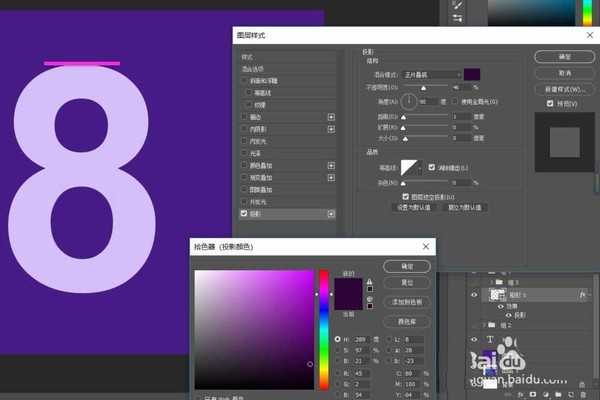
Task: Select the text layer T icon
Action: 490,341
